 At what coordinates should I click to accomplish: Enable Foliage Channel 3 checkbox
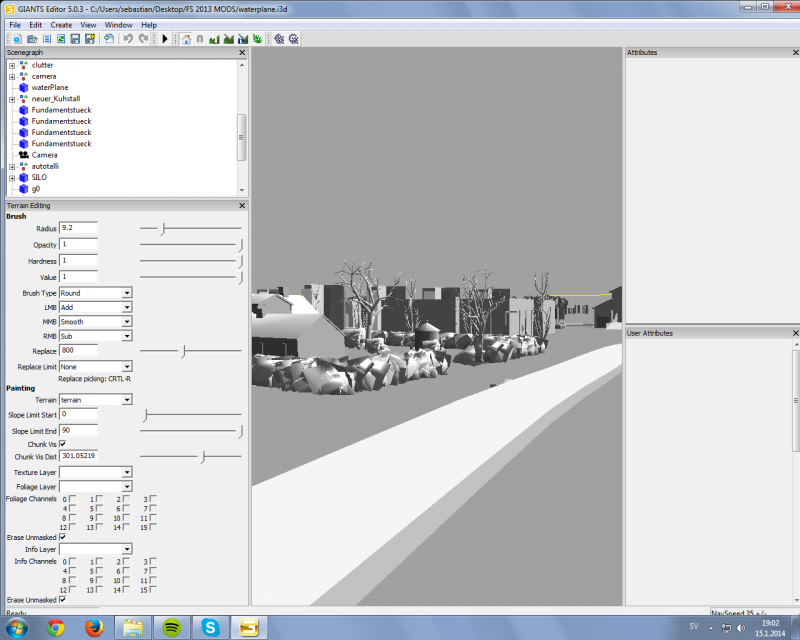pos(153,499)
